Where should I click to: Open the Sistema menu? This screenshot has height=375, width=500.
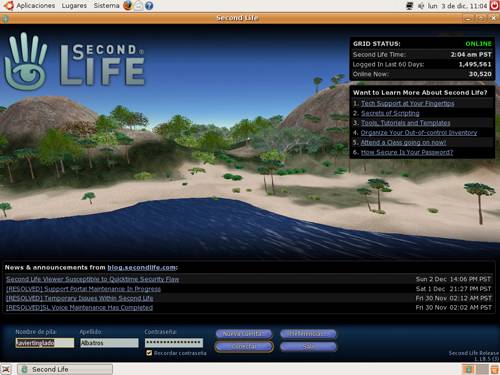[106, 6]
